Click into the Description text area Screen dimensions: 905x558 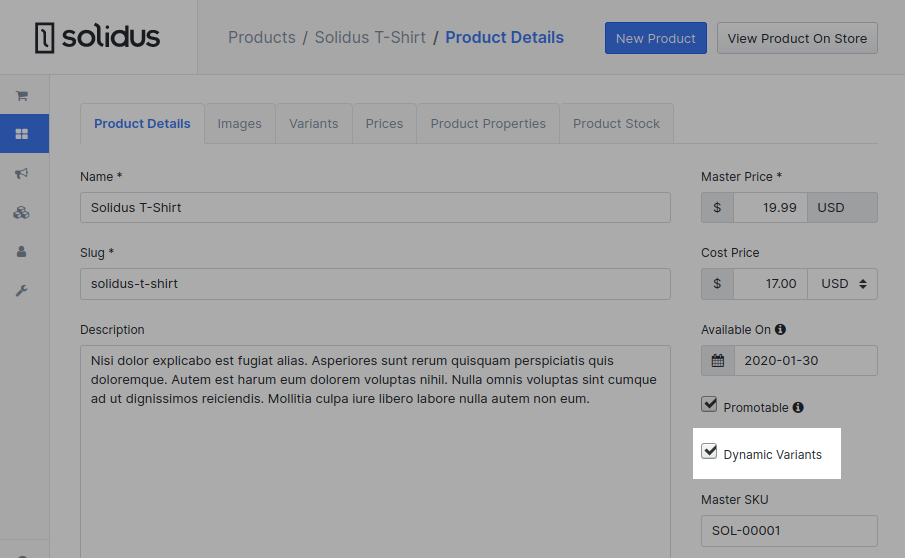click(x=375, y=451)
